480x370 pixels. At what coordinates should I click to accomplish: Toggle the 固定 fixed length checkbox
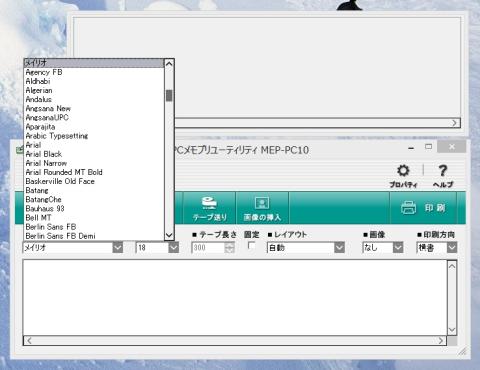(251, 246)
